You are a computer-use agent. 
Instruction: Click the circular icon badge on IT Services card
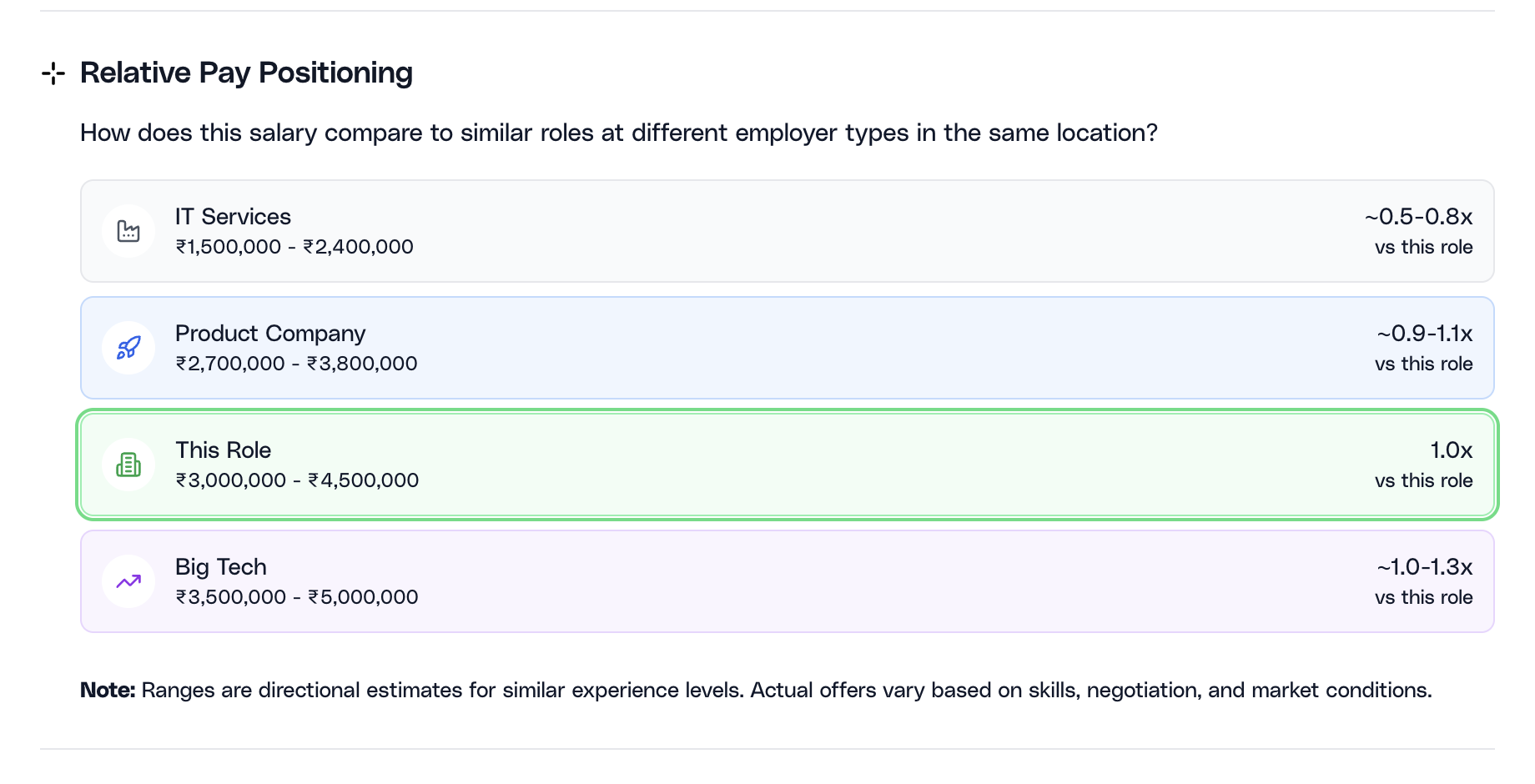point(128,231)
